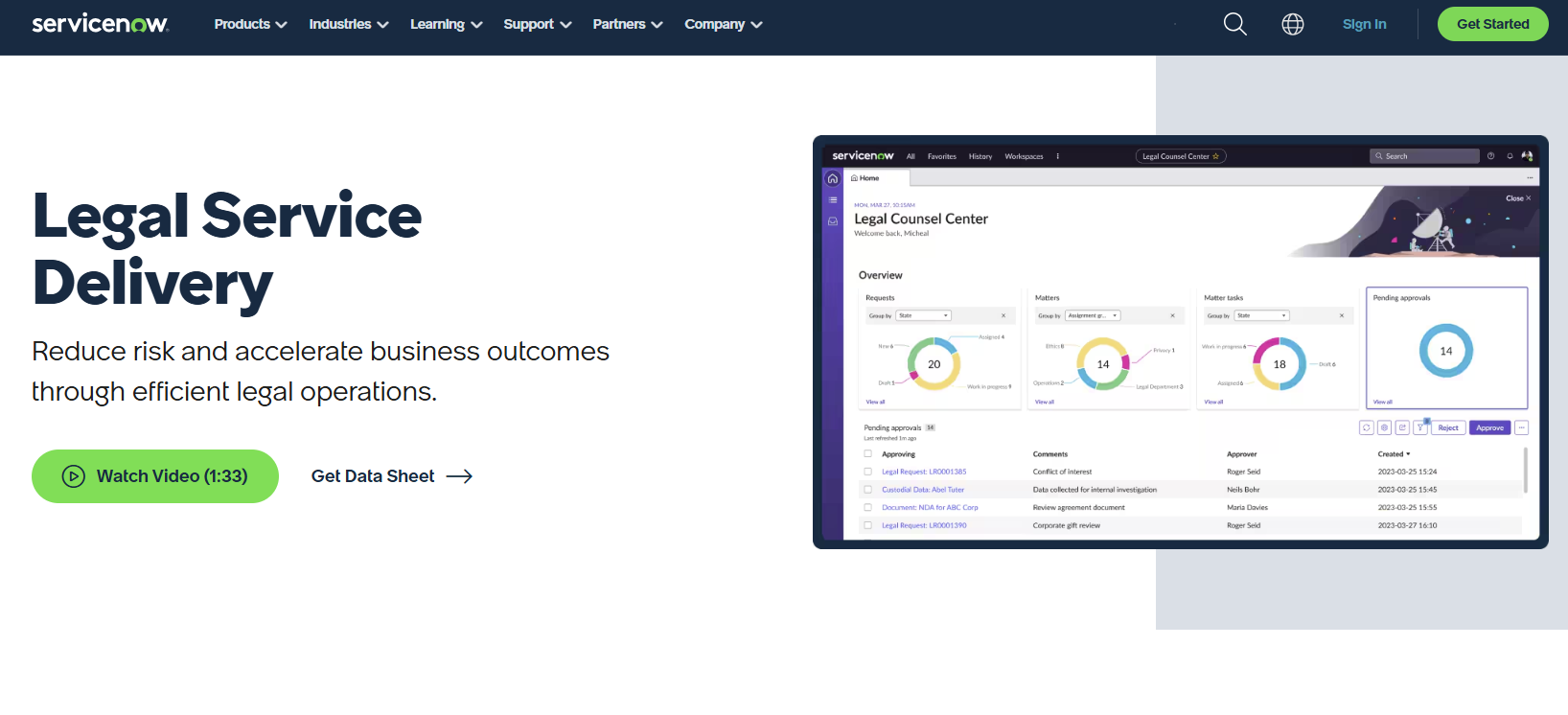1568x715 pixels.
Task: Click the help question mark icon
Action: tap(1491, 156)
